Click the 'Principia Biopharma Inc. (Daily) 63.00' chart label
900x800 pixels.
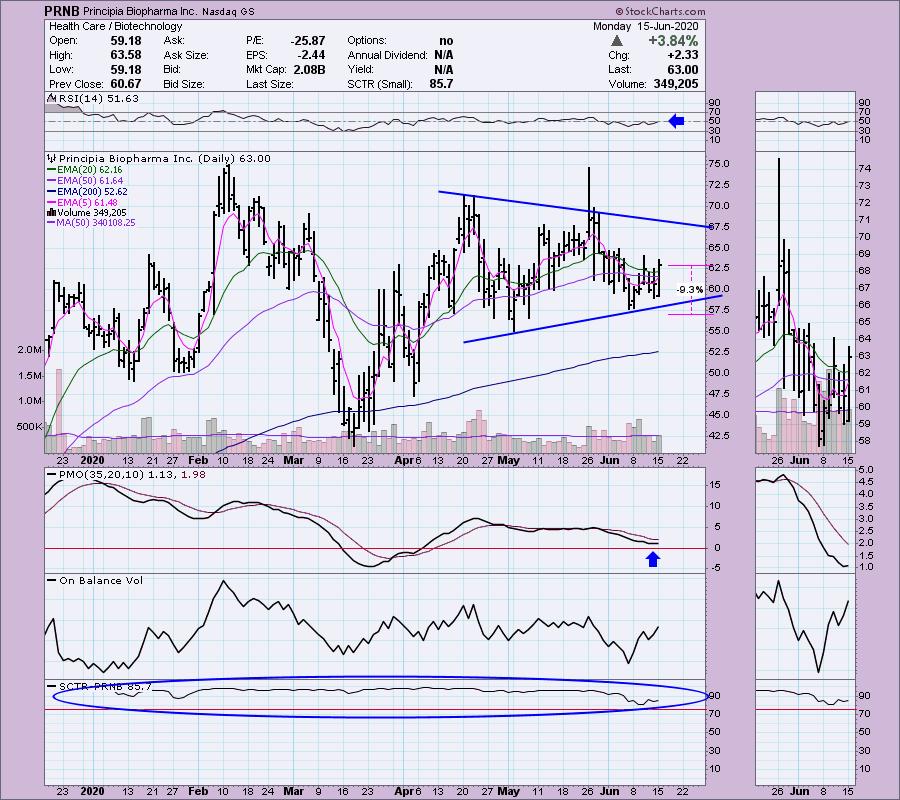tap(165, 158)
